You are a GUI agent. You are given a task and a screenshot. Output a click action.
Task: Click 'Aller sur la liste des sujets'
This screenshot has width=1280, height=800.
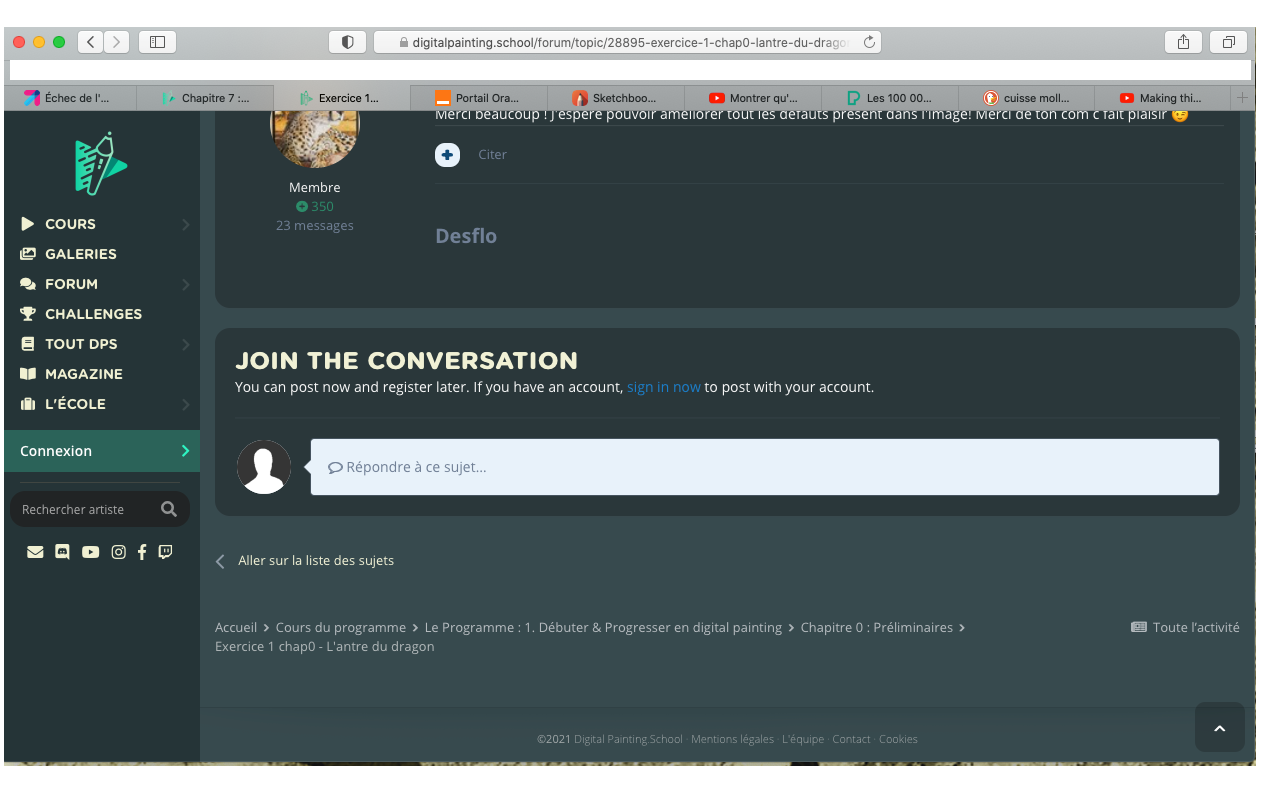pos(315,561)
